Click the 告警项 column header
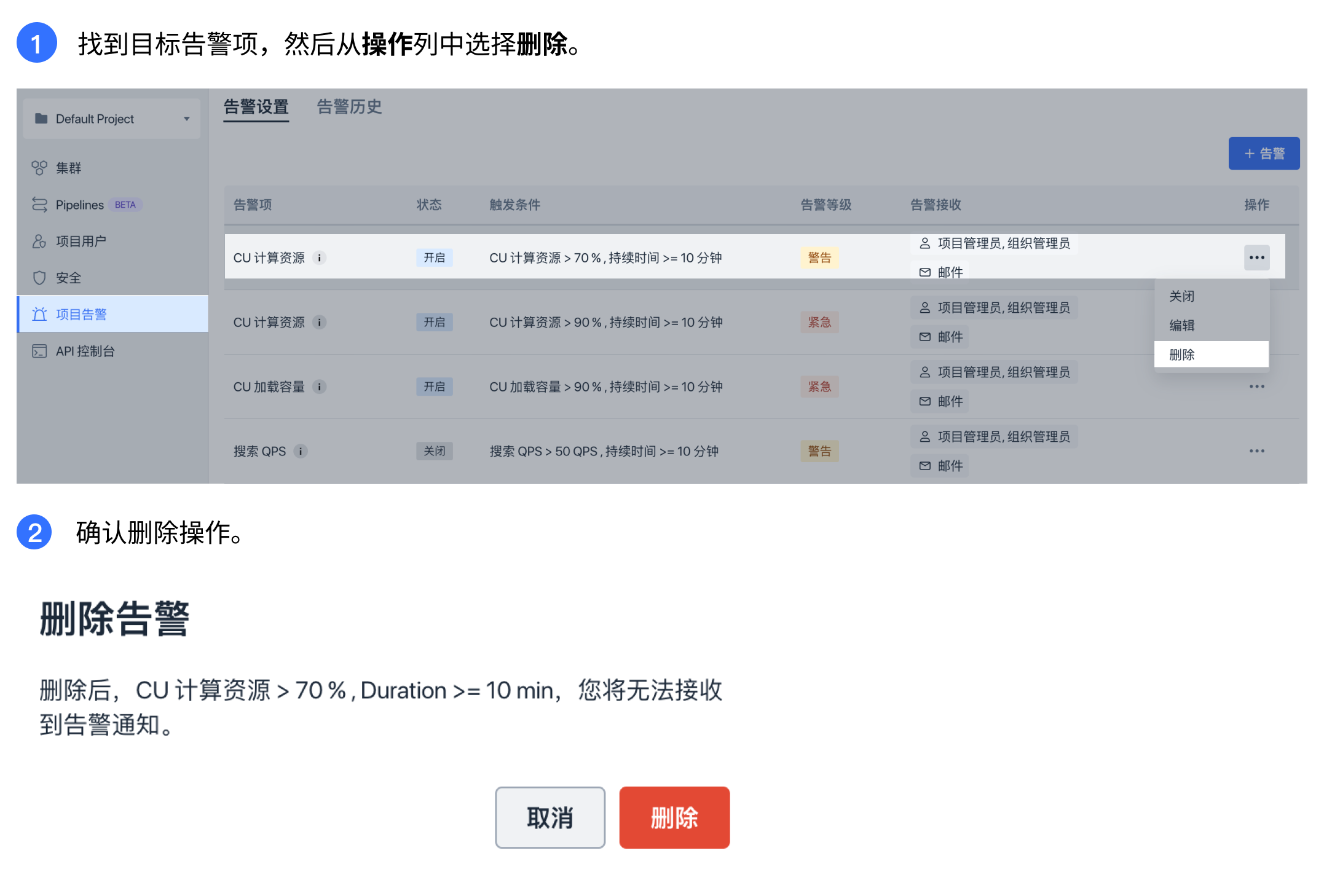This screenshot has width=1324, height=896. (x=253, y=205)
